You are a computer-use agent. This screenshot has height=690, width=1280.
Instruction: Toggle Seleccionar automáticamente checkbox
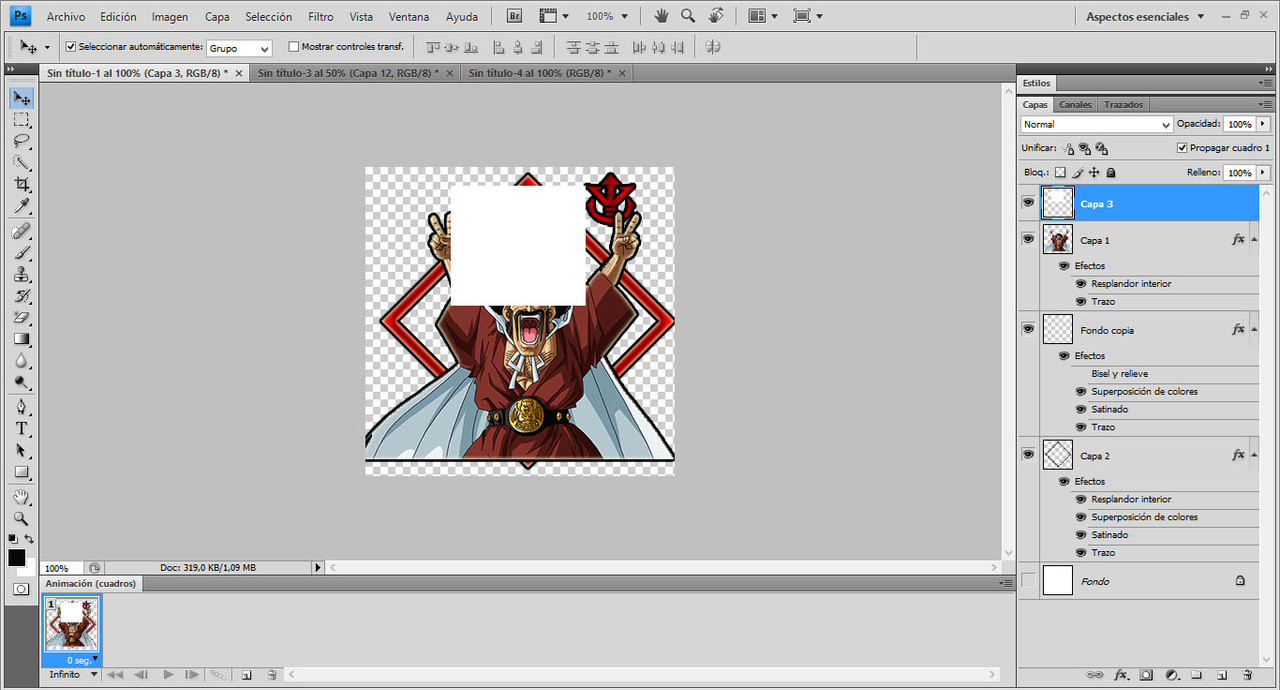(x=71, y=47)
